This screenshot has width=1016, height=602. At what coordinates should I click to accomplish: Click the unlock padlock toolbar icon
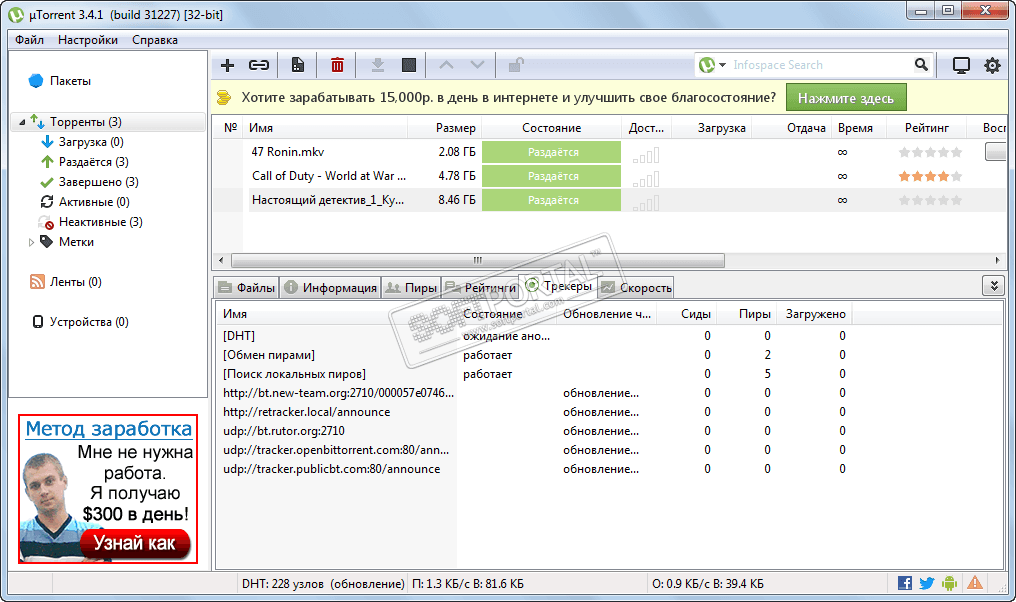(516, 65)
